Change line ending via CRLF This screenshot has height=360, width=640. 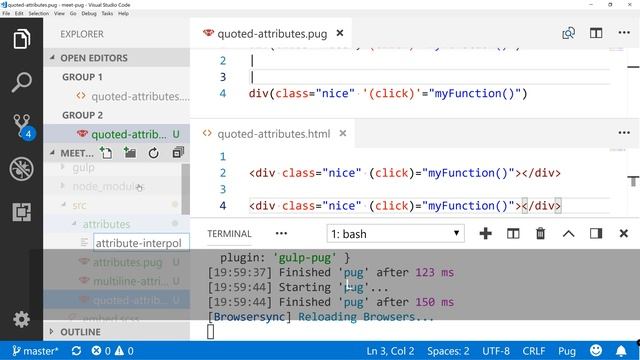coord(533,351)
